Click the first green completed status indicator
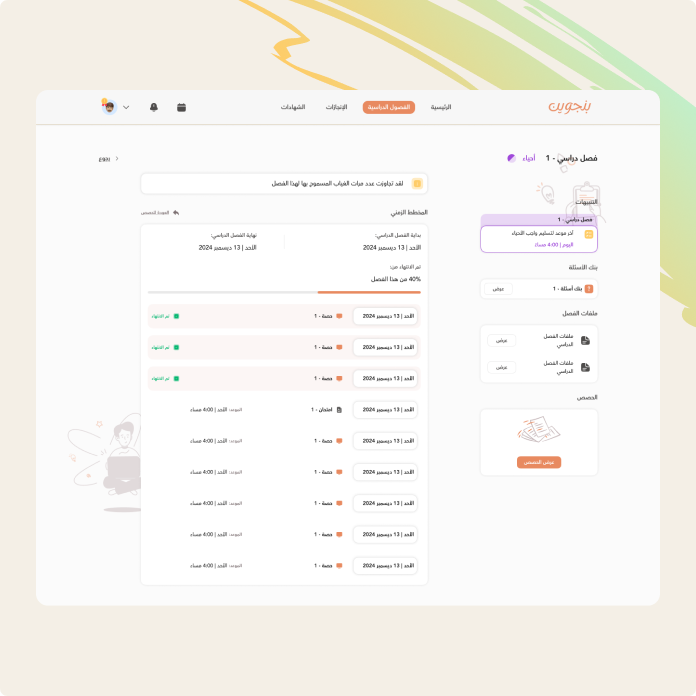Screen dimensions: 696x696 (x=176, y=316)
